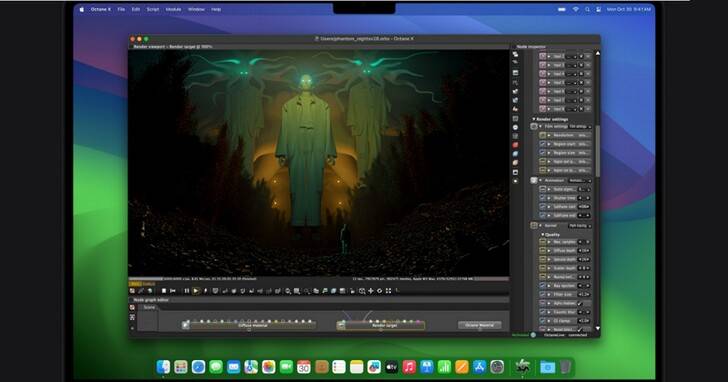Viewport: 728px width, 382px height.
Task: Expand the Filter size row arrow
Action: coord(549,295)
